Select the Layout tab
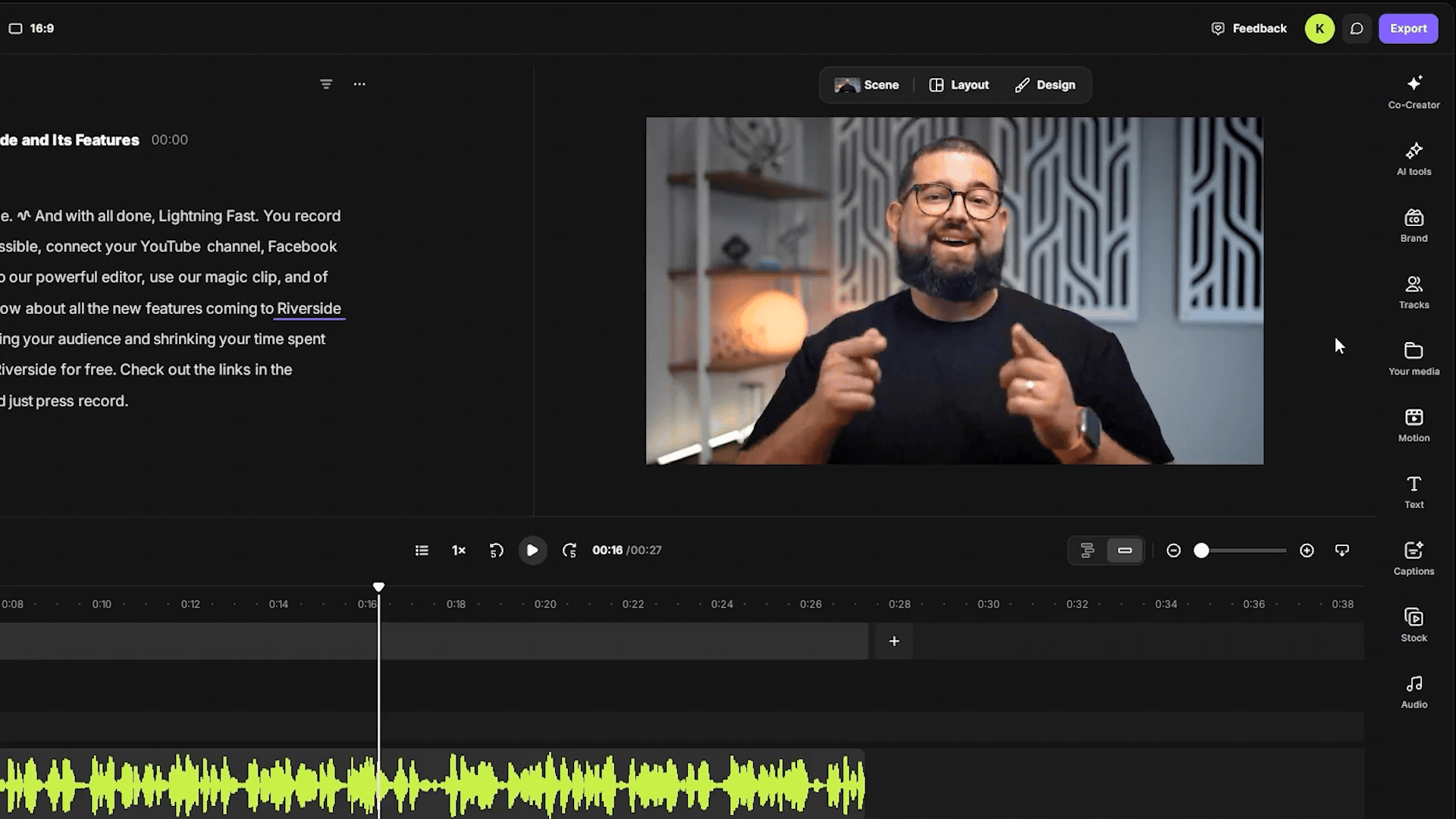Viewport: 1456px width, 819px height. 959,85
